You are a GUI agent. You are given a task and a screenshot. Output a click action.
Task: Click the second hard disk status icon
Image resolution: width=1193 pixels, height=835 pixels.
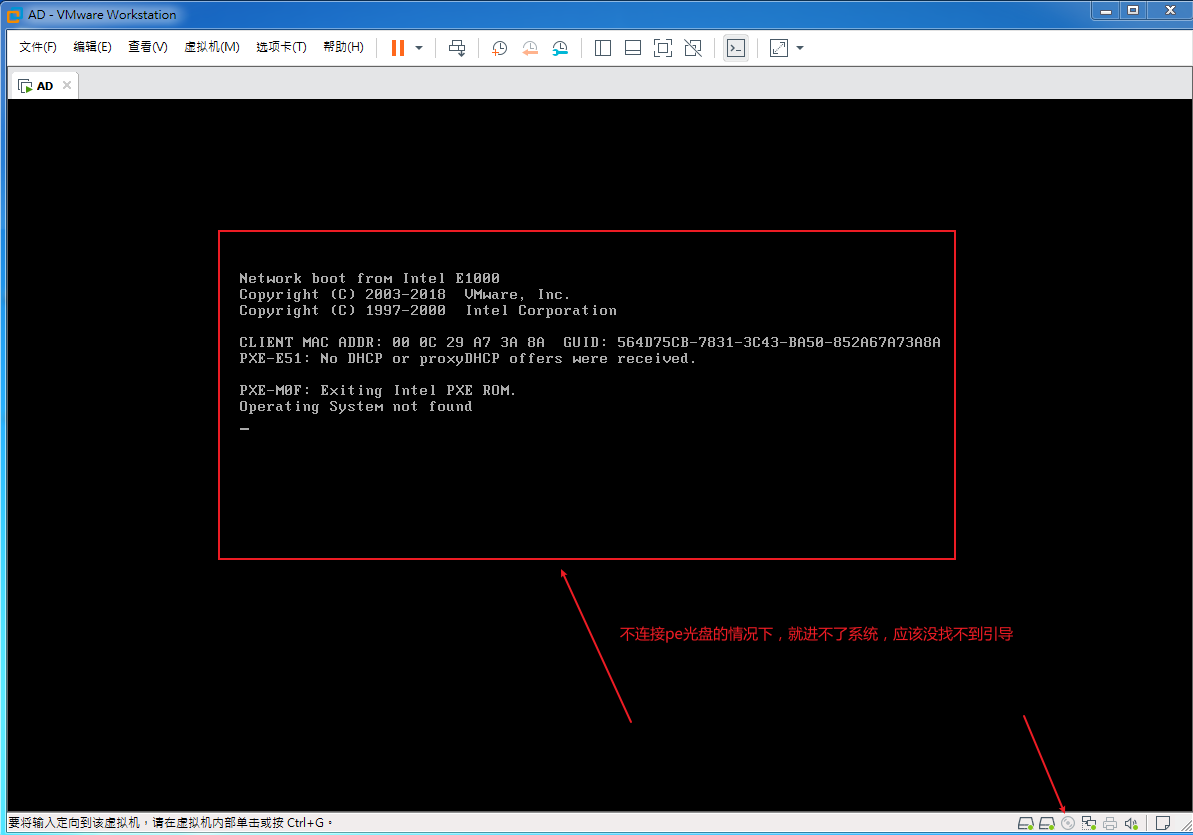coord(1047,823)
